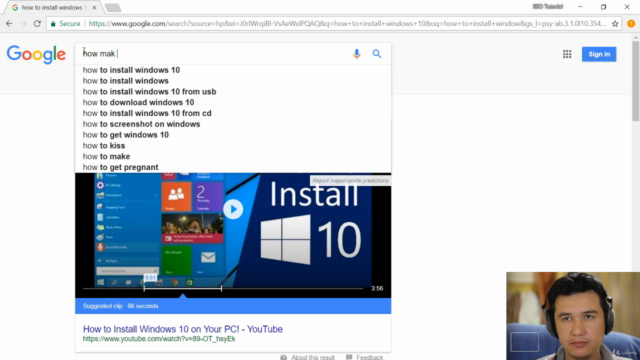Click the orange alert icon in the toolbar

point(631,24)
